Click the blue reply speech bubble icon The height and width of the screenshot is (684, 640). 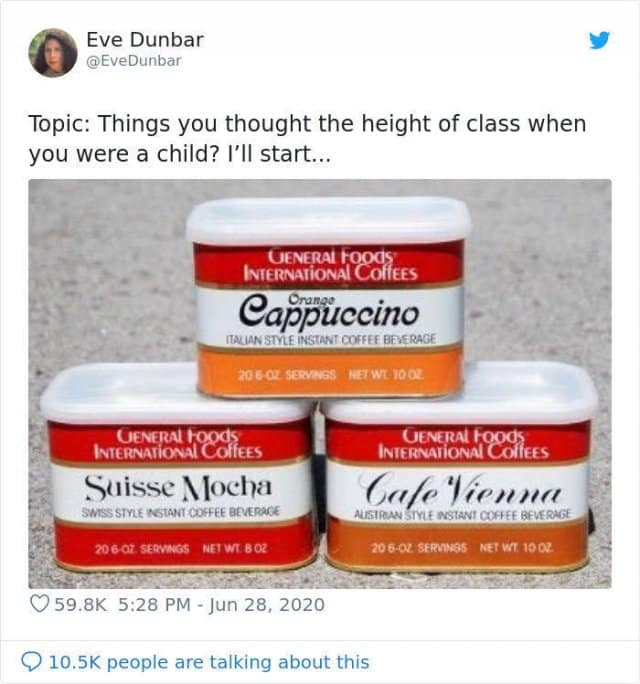click(x=31, y=663)
